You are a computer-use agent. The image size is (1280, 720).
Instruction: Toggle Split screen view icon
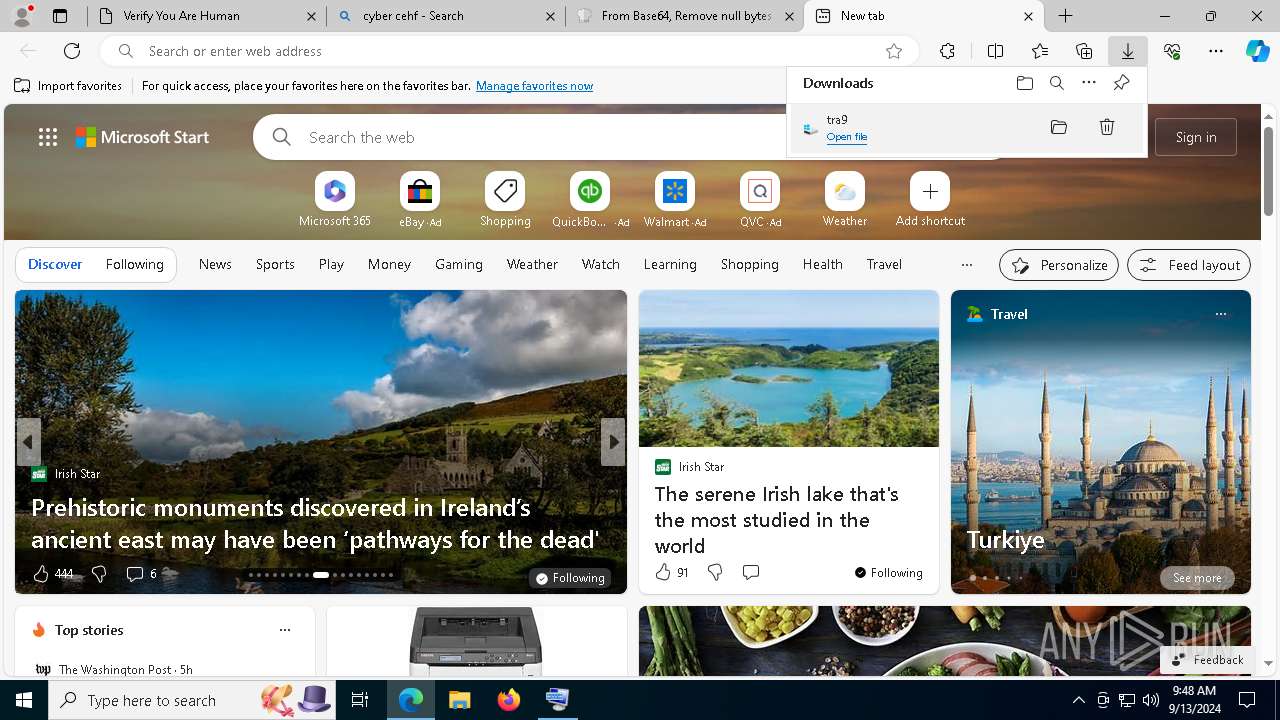[x=995, y=51]
